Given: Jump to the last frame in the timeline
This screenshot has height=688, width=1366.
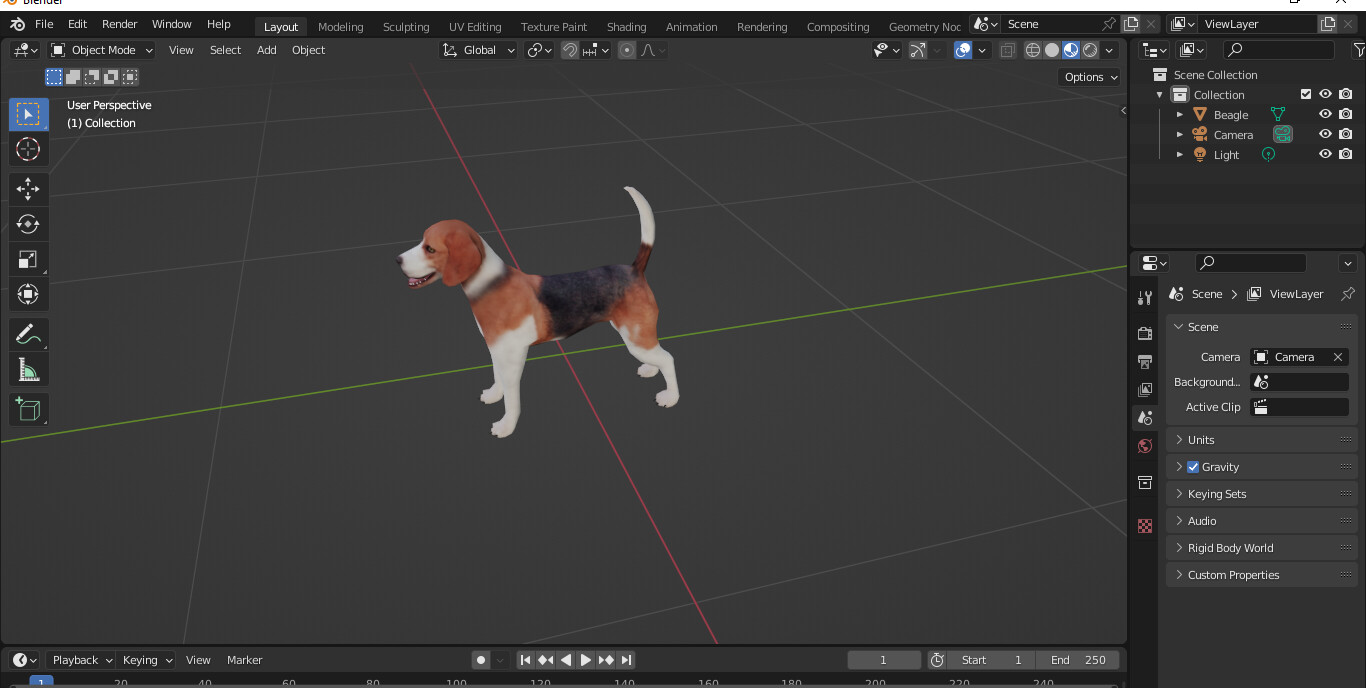Looking at the screenshot, I should coord(627,659).
